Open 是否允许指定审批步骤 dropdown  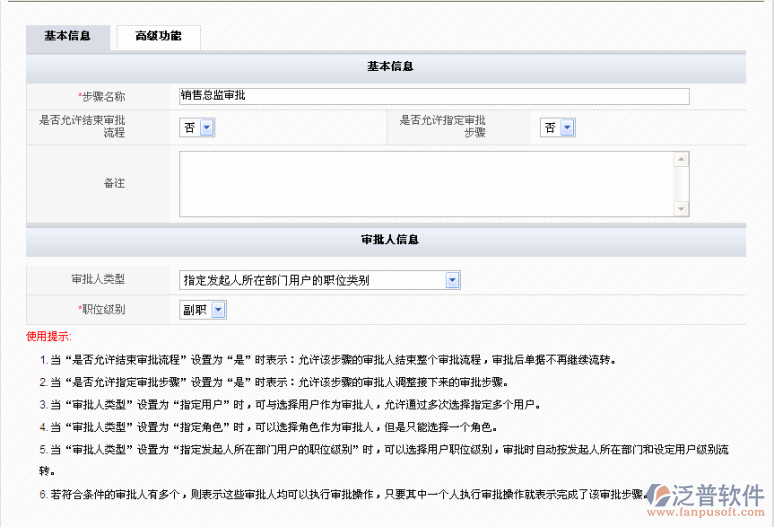pyautogui.click(x=558, y=128)
